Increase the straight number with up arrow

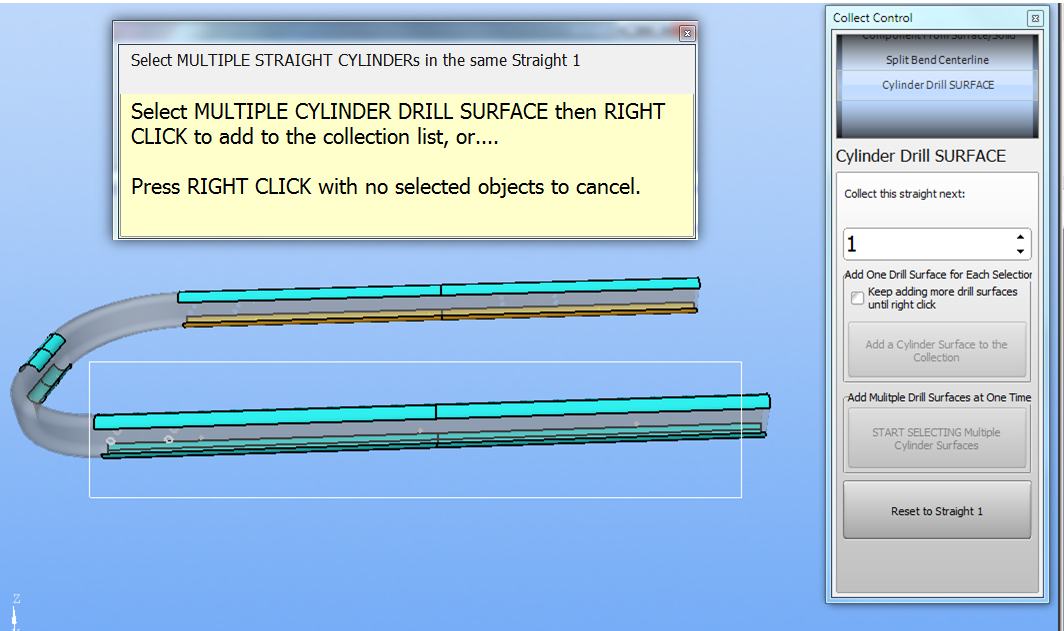(x=1019, y=238)
